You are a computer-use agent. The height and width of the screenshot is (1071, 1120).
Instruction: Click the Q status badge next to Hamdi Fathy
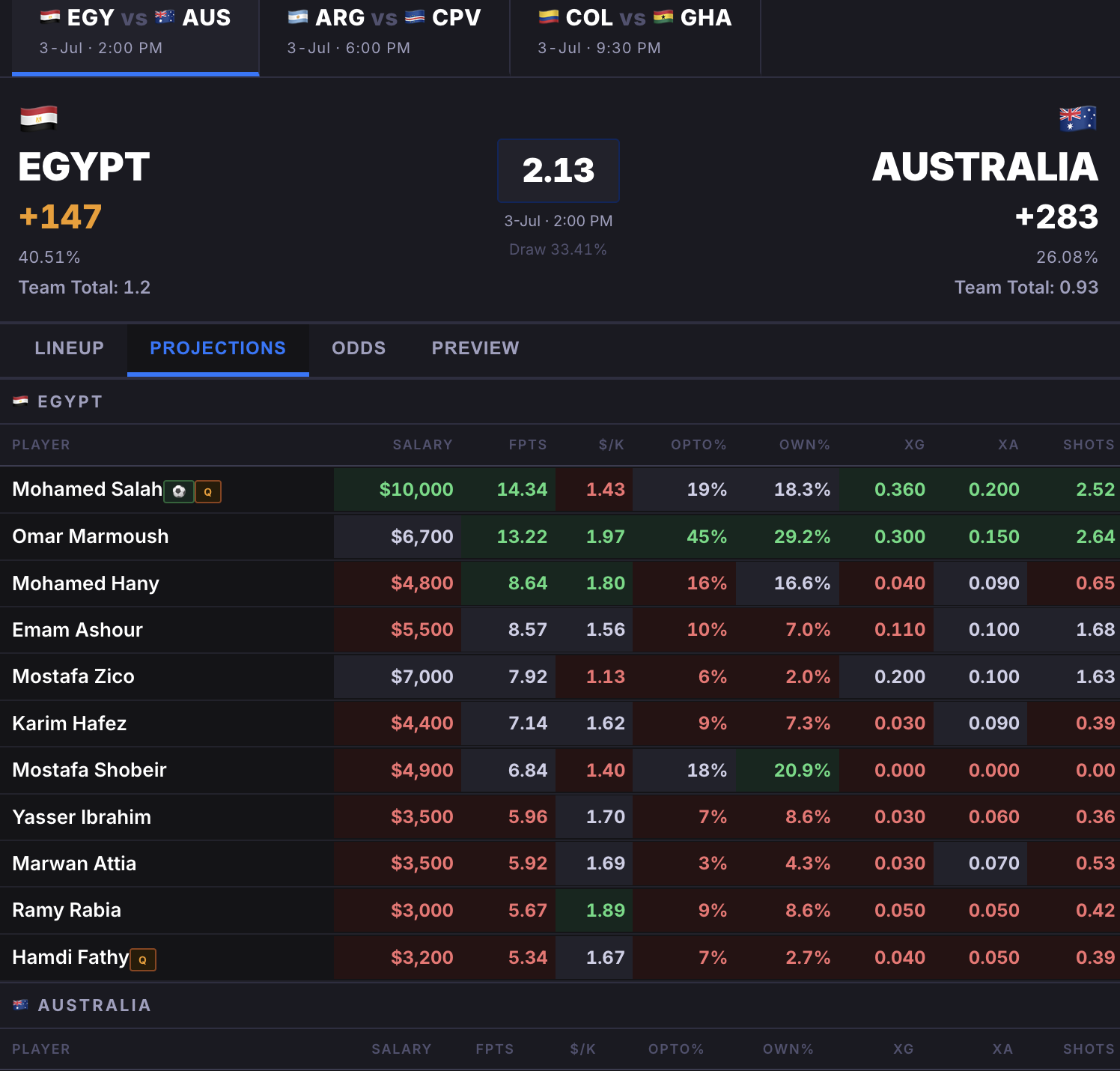[x=143, y=959]
